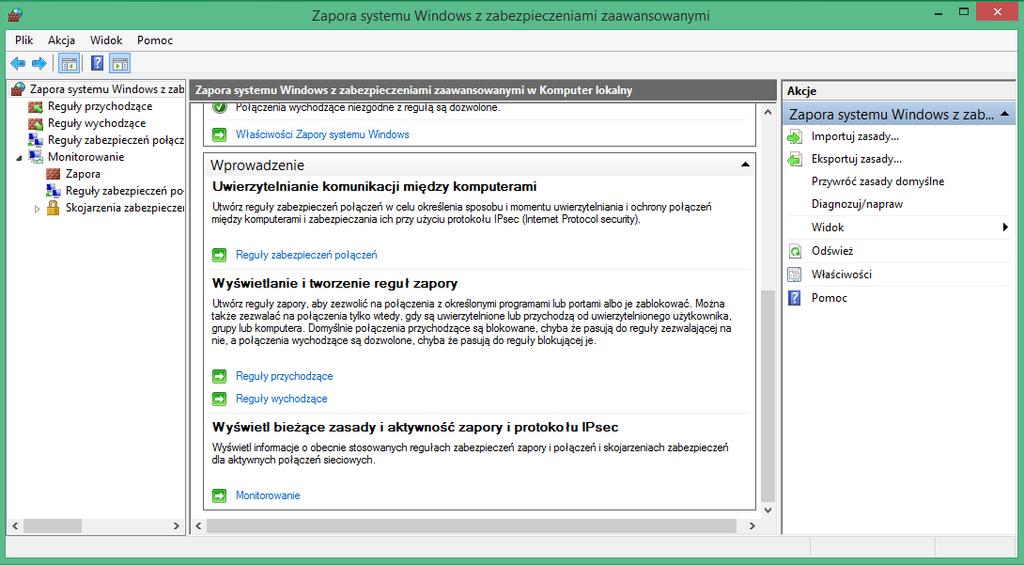
Task: Select the root Zapora systemu Windows node
Action: click(x=106, y=89)
